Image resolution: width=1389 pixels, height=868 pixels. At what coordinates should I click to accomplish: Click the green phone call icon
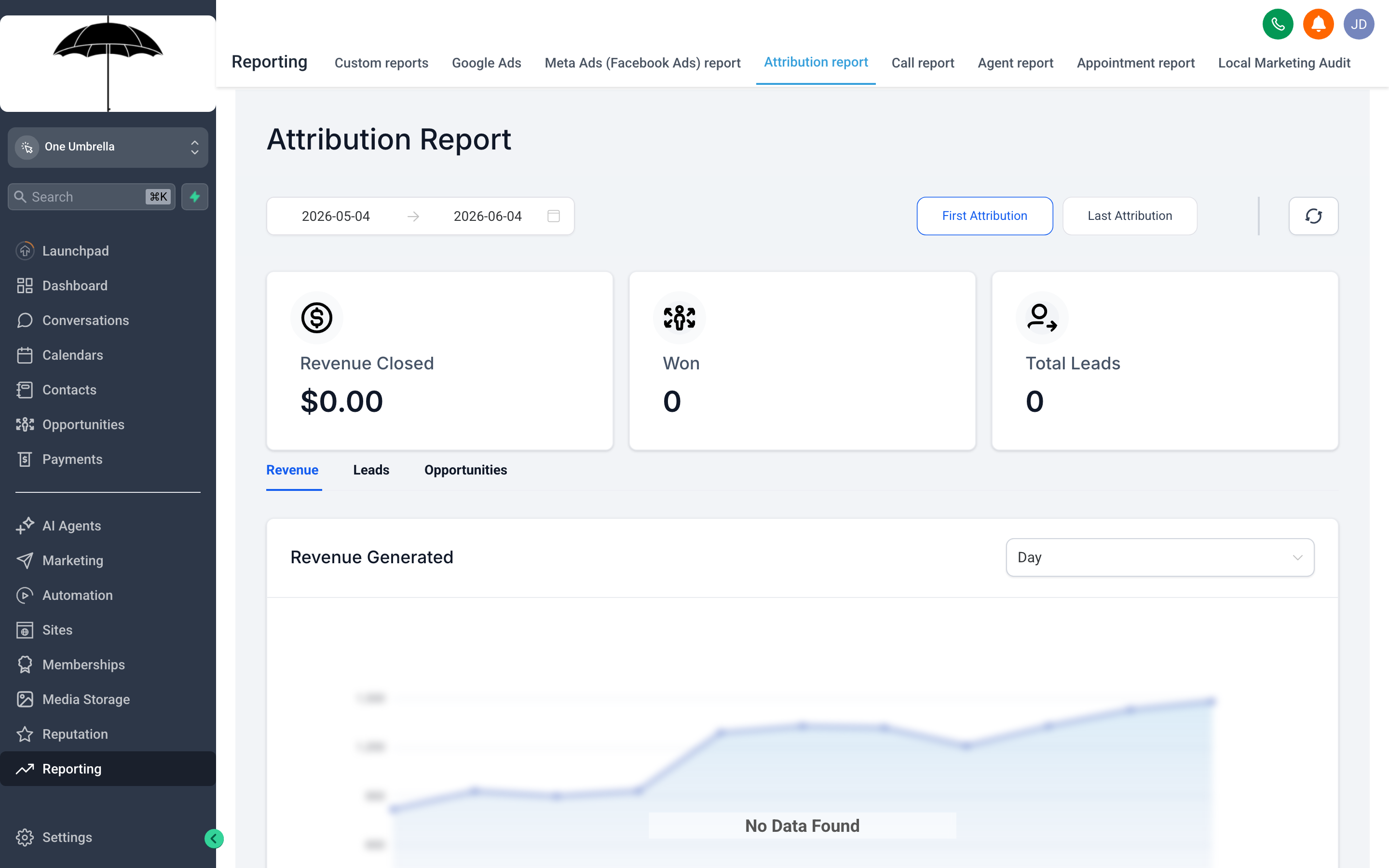[x=1278, y=24]
